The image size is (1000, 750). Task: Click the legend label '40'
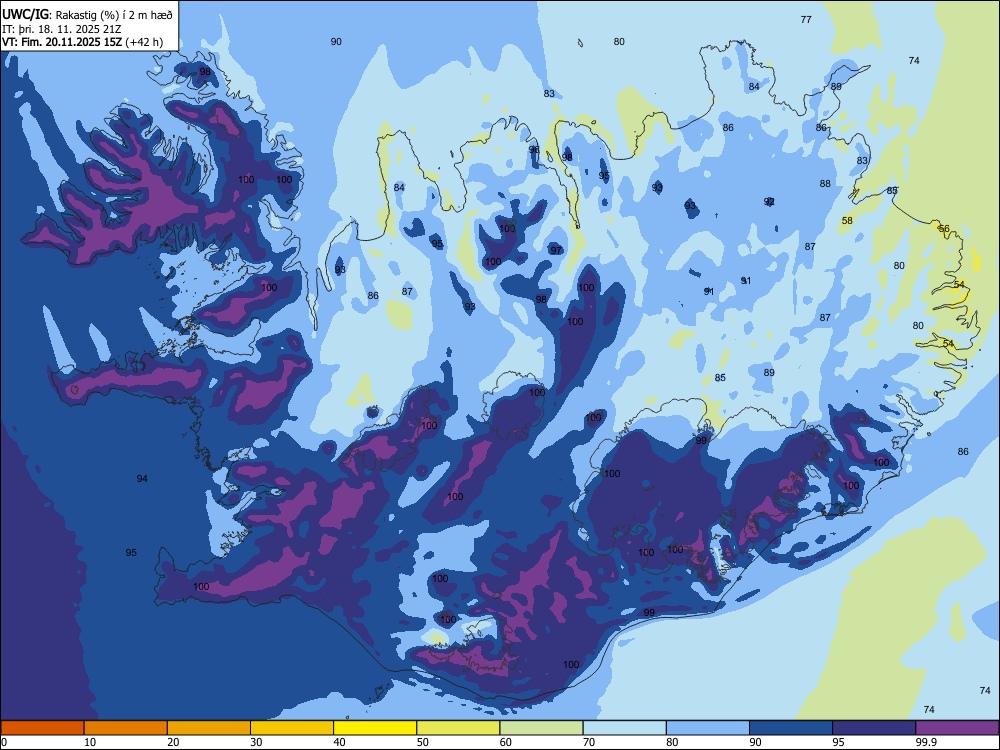tap(340, 742)
